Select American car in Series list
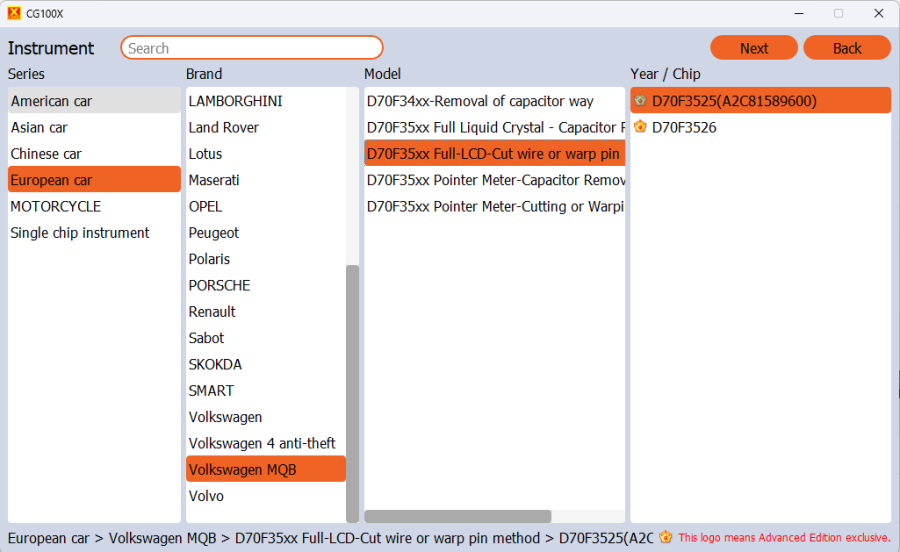 51,101
